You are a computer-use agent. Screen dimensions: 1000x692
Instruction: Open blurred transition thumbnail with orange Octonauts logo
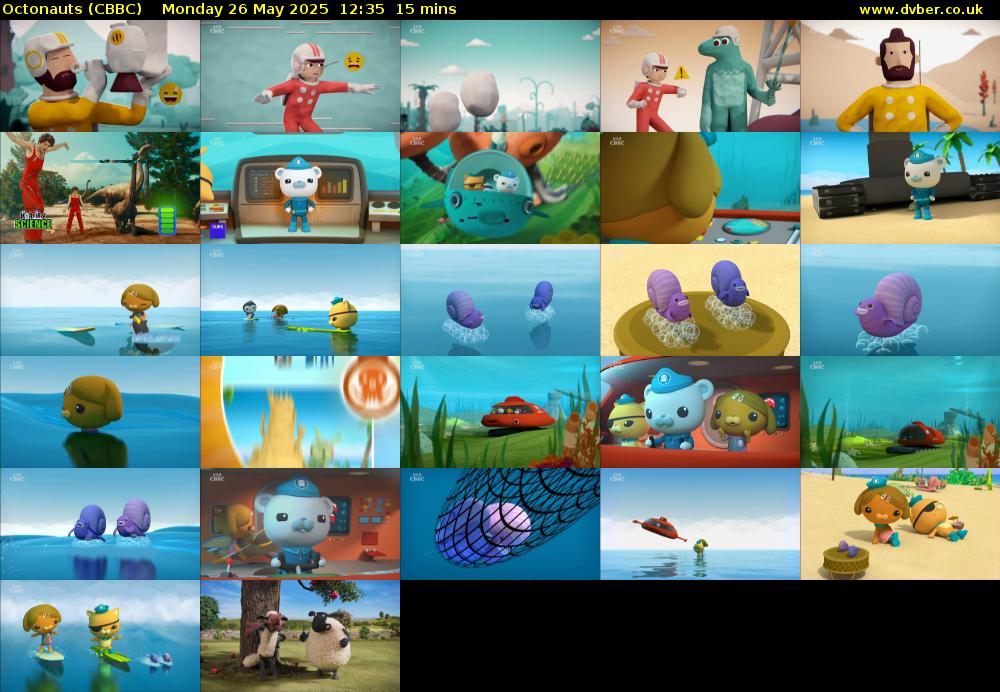pos(300,412)
